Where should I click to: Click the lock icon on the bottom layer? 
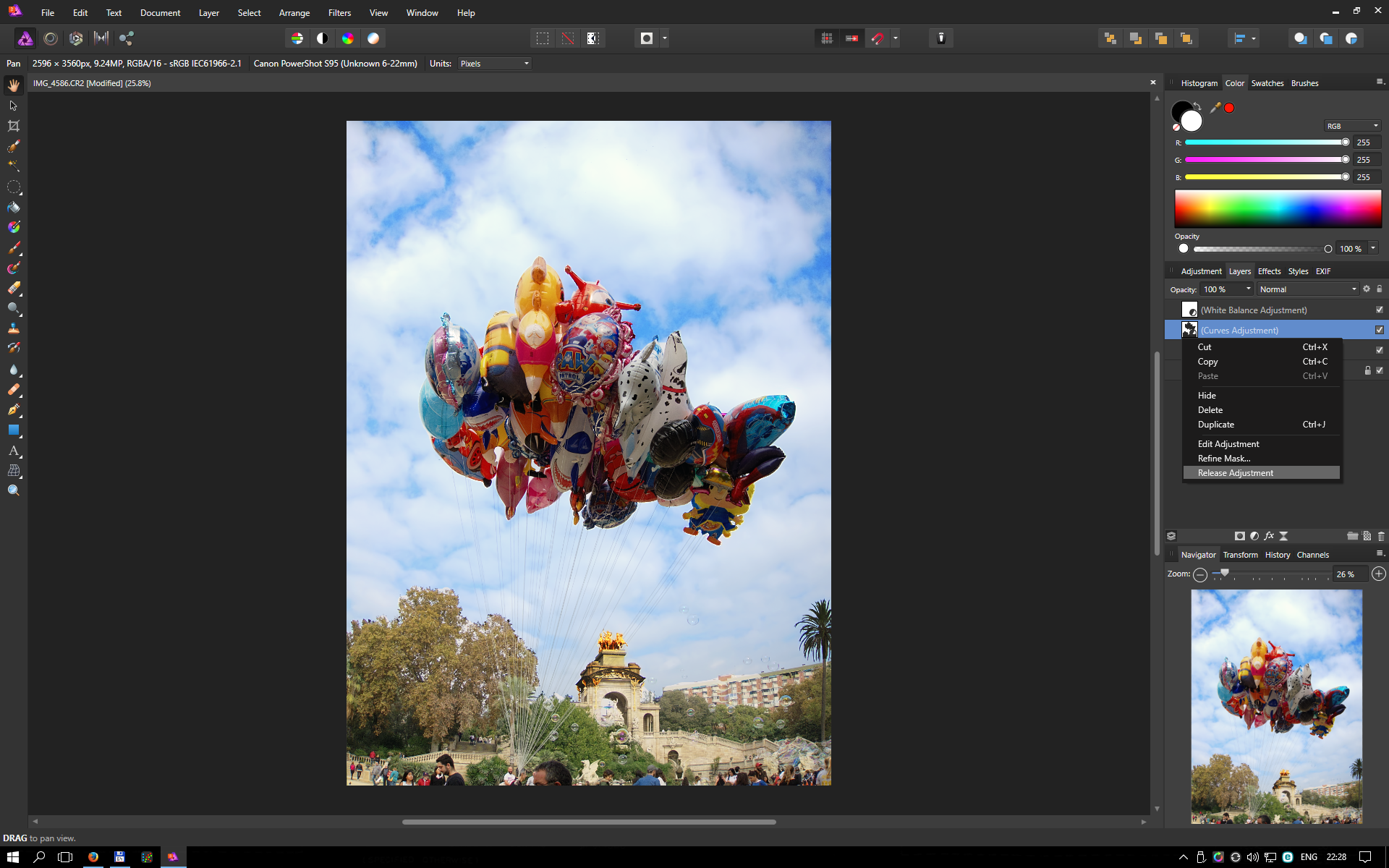[1367, 370]
